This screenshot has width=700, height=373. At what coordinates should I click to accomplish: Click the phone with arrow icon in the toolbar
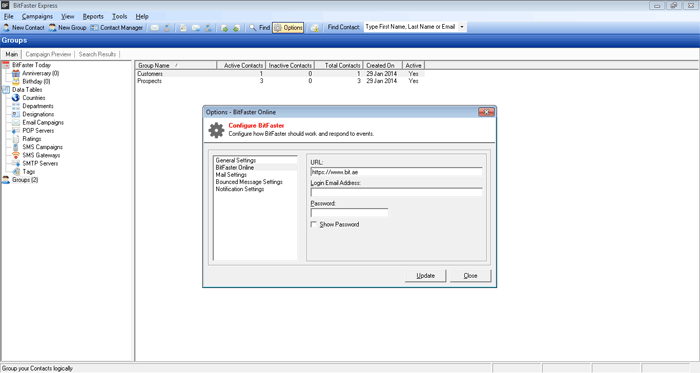(208, 28)
